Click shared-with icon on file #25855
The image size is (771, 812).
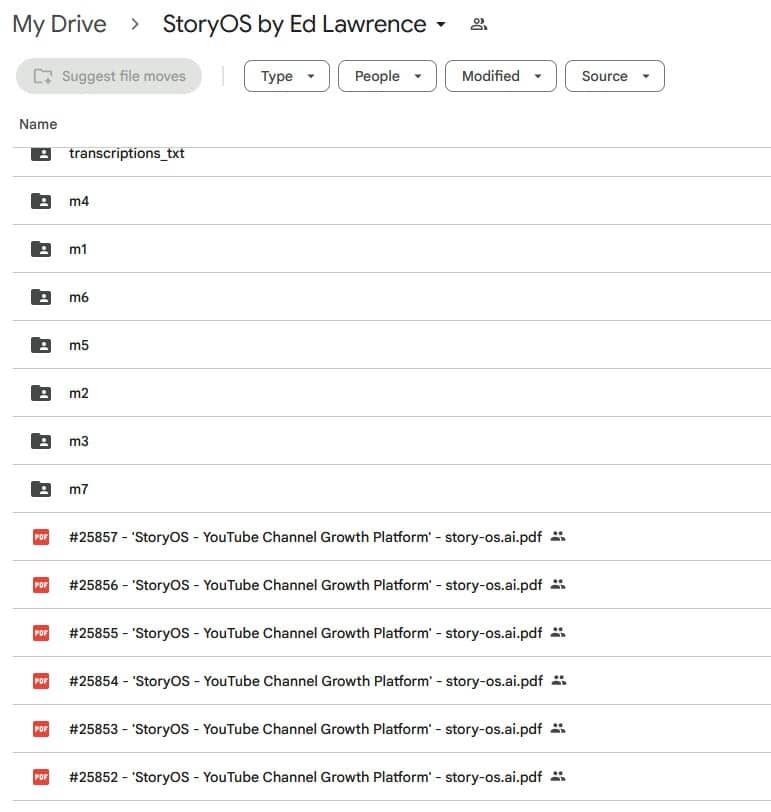pyautogui.click(x=558, y=632)
